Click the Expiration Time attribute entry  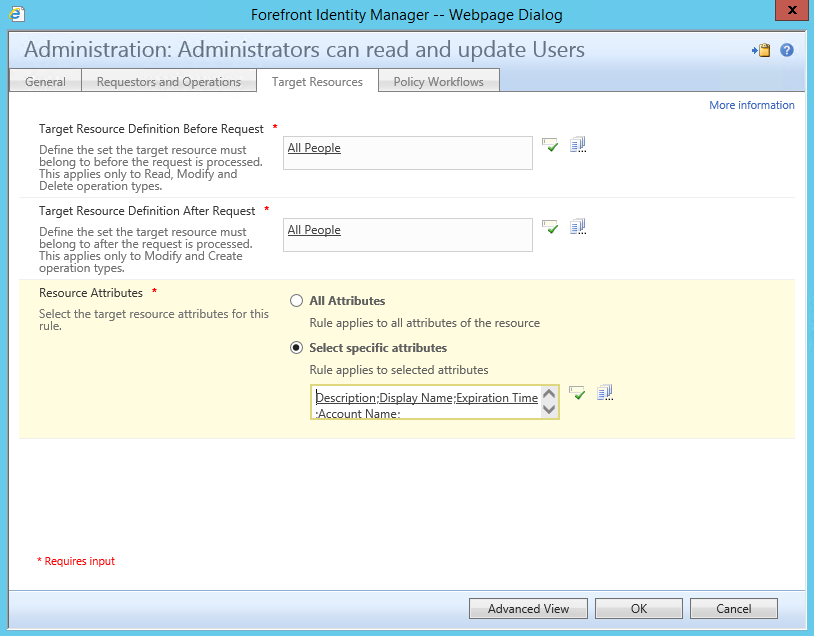tap(497, 398)
